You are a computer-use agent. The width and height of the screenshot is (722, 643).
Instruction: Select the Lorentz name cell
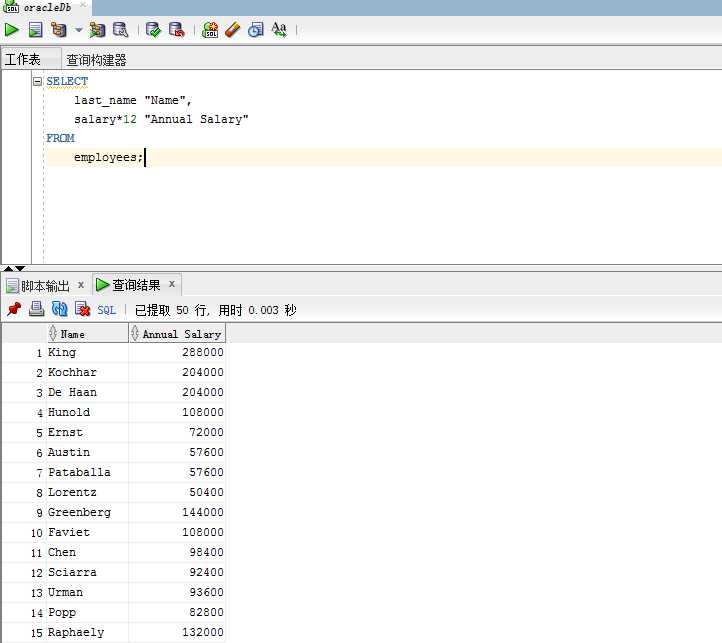click(x=87, y=492)
